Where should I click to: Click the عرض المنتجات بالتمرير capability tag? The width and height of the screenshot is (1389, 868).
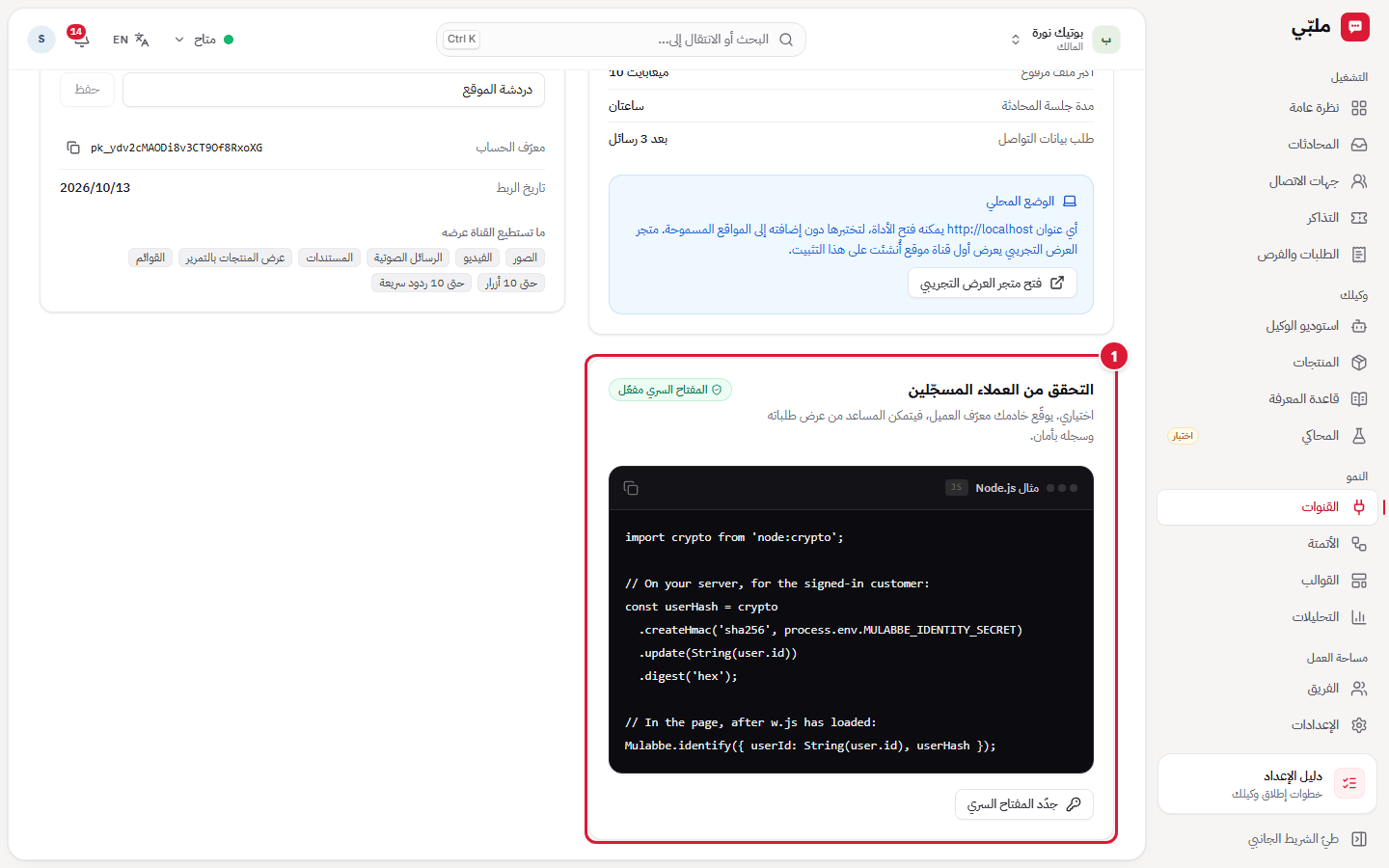235,258
